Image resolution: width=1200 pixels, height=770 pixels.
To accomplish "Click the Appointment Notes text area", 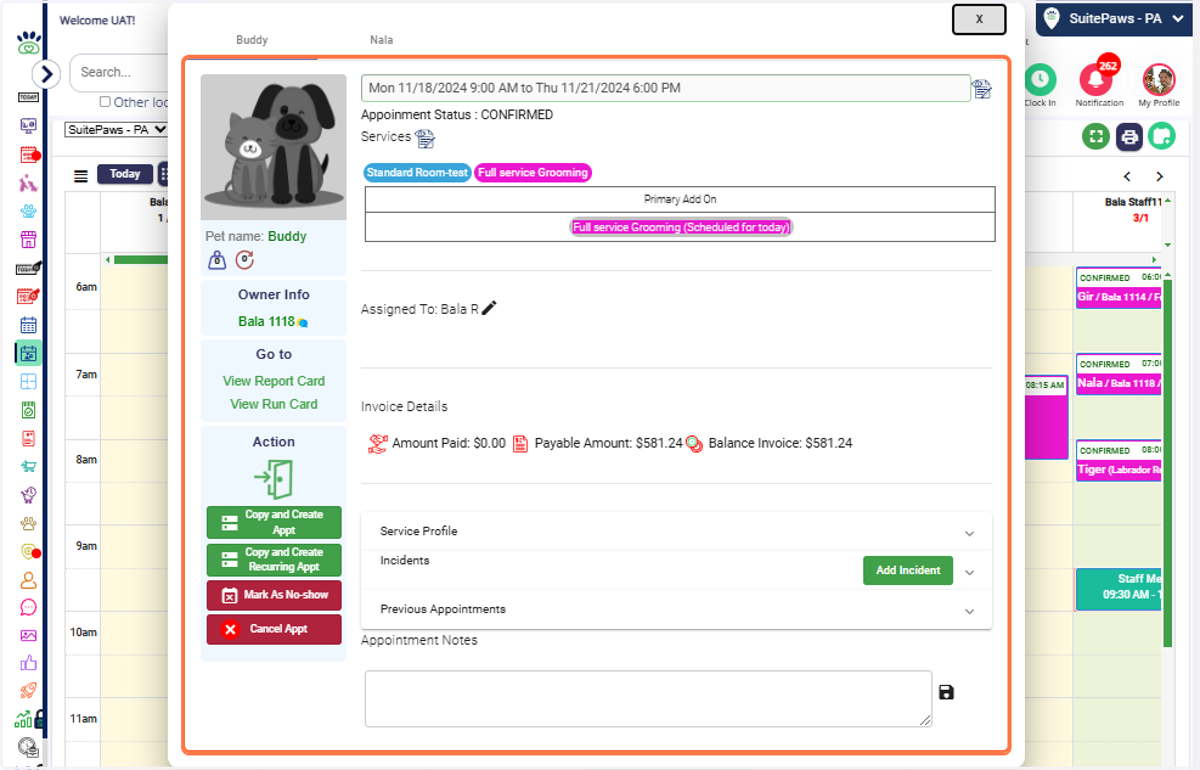I will pyautogui.click(x=648, y=698).
